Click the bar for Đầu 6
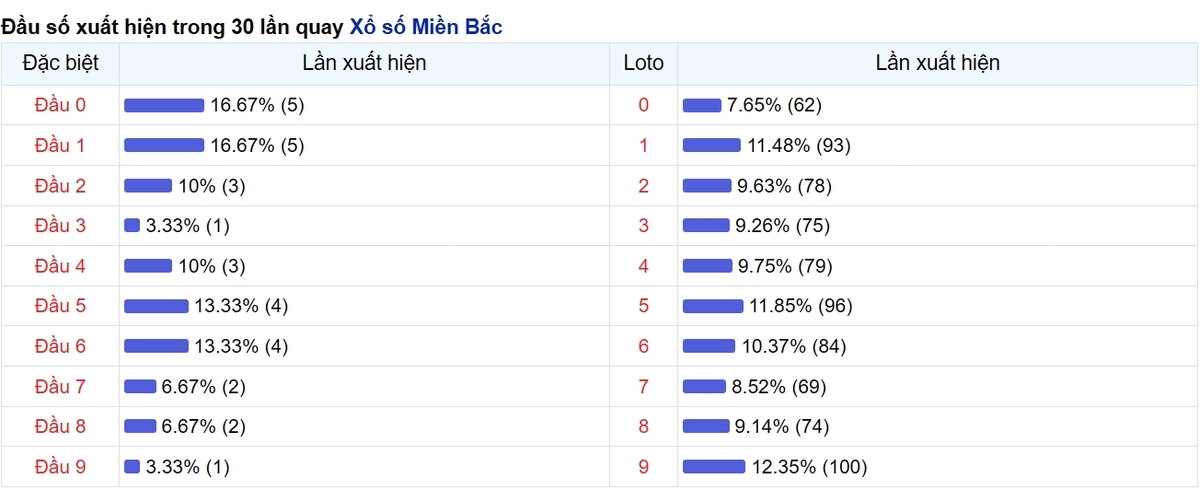Screen dimensions: 1200x490 click(x=156, y=346)
